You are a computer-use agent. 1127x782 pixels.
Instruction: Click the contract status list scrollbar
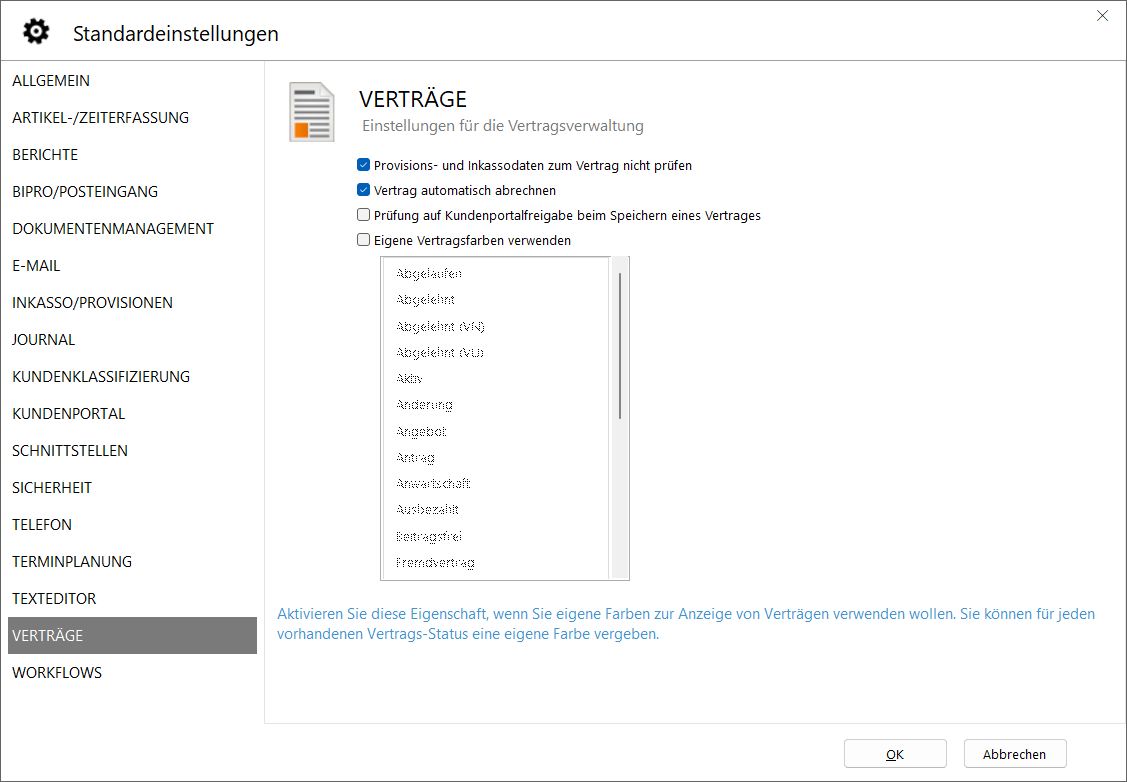coord(620,345)
